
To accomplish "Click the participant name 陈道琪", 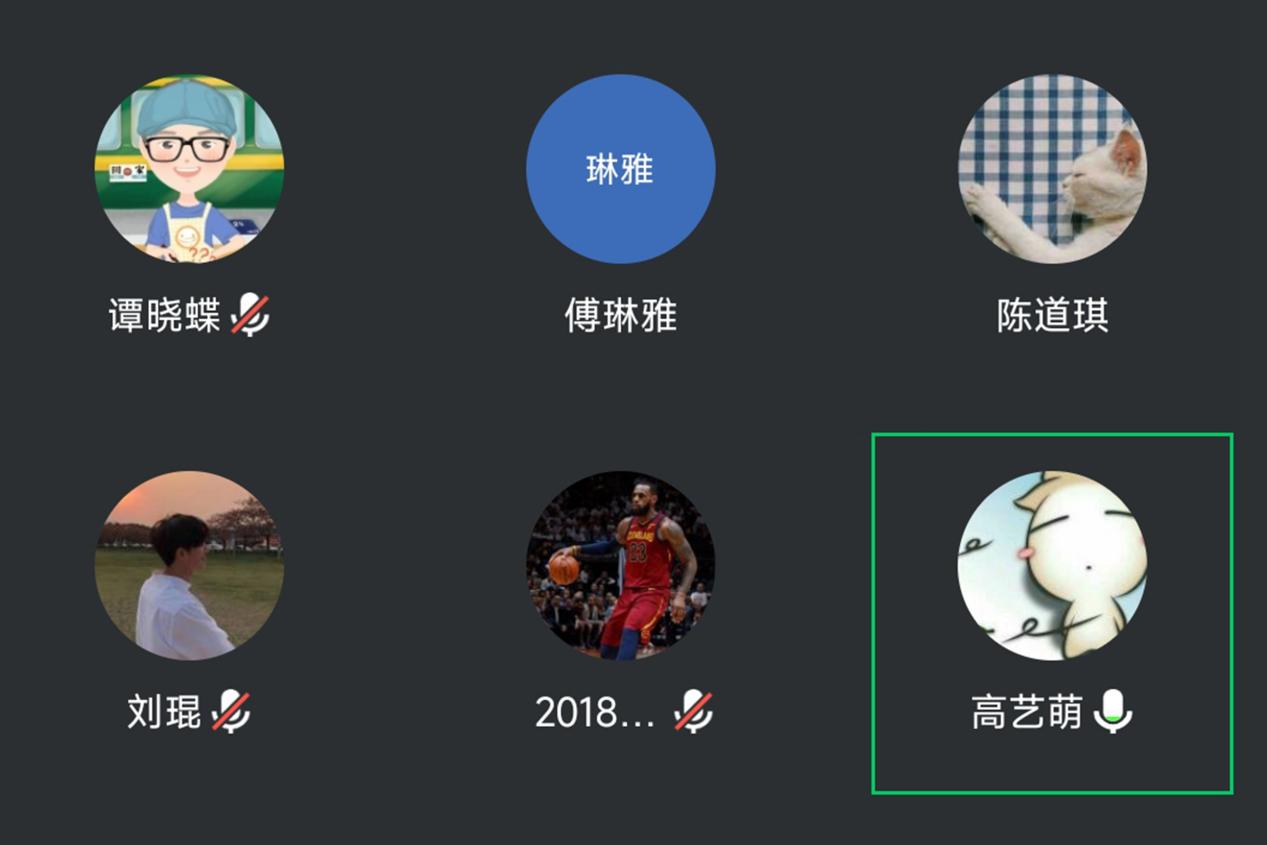I will pos(1053,316).
